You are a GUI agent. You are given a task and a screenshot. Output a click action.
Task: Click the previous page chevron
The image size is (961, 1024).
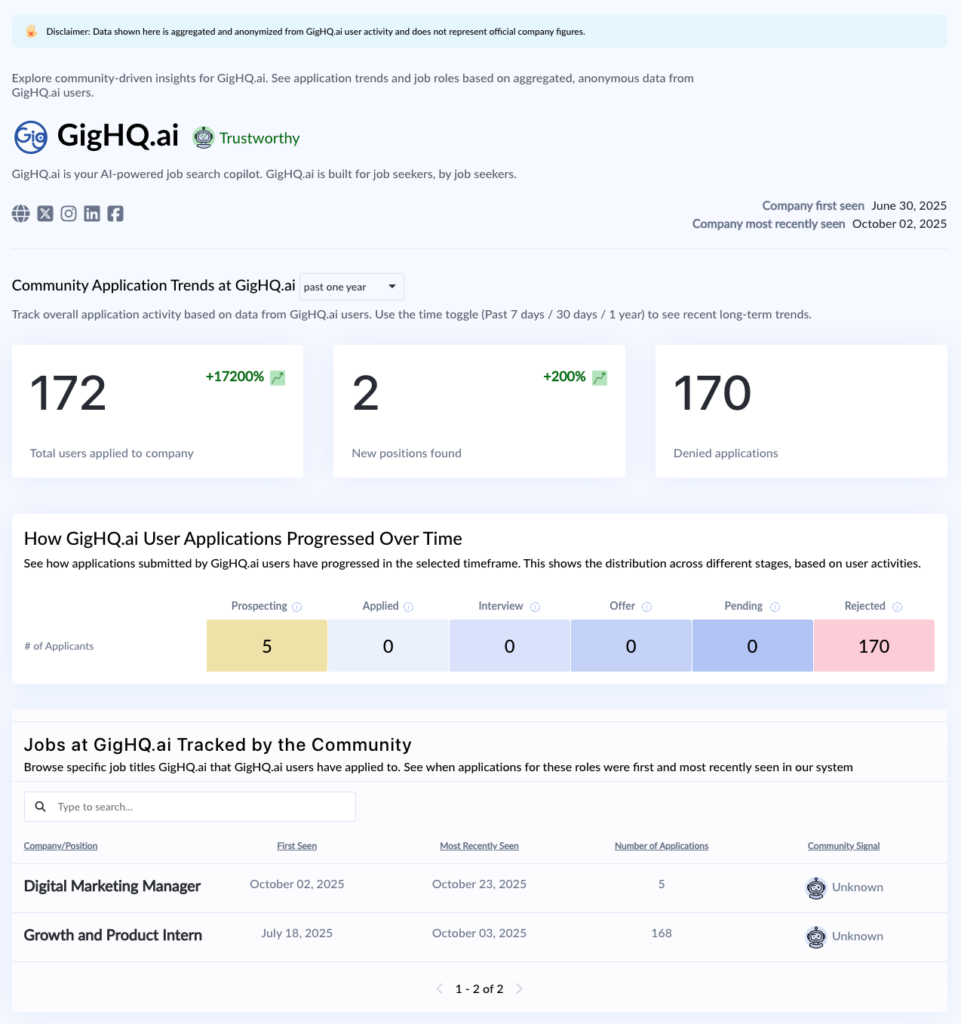[440, 988]
